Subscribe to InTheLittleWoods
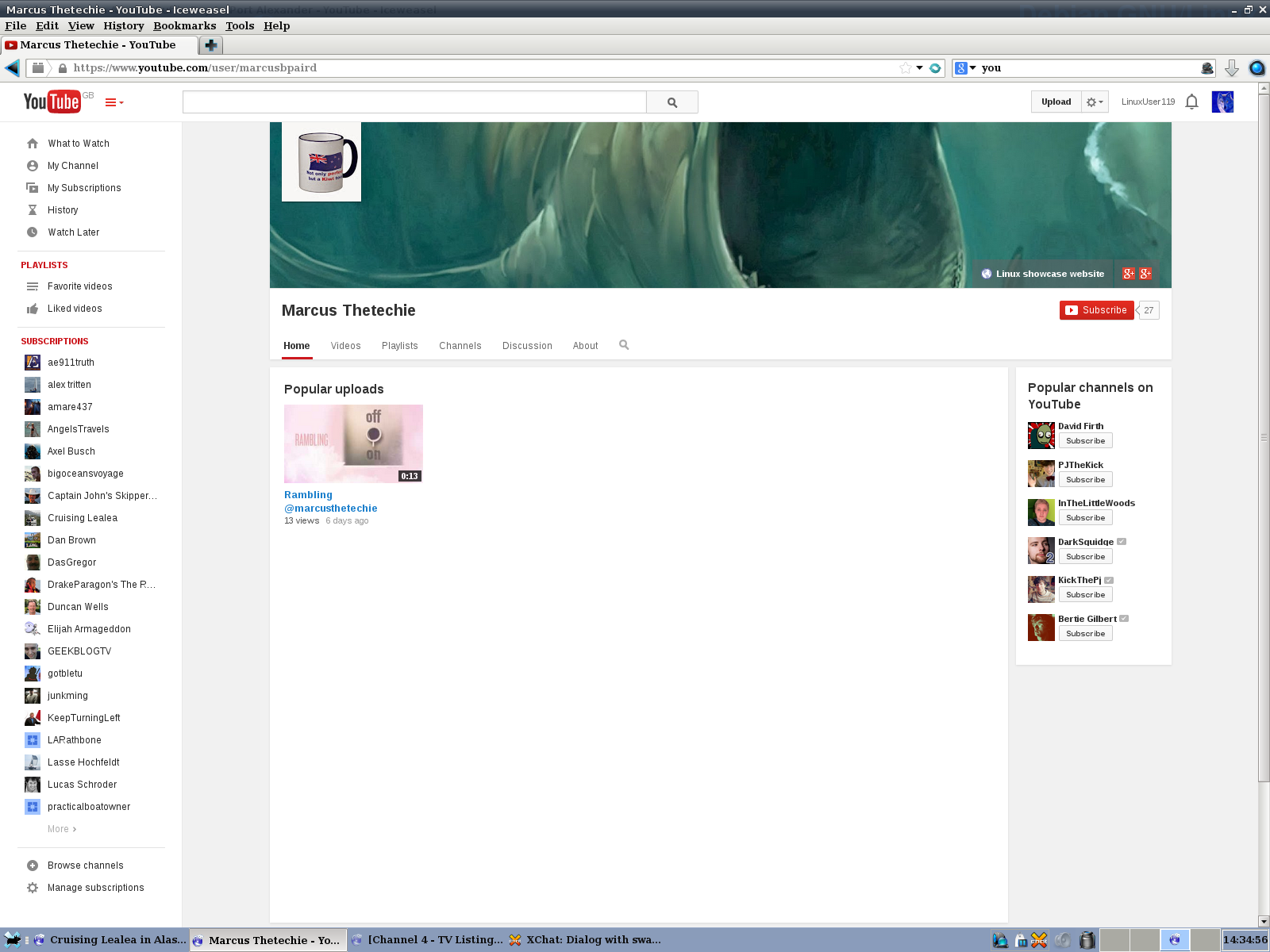The image size is (1270, 952). (1085, 518)
